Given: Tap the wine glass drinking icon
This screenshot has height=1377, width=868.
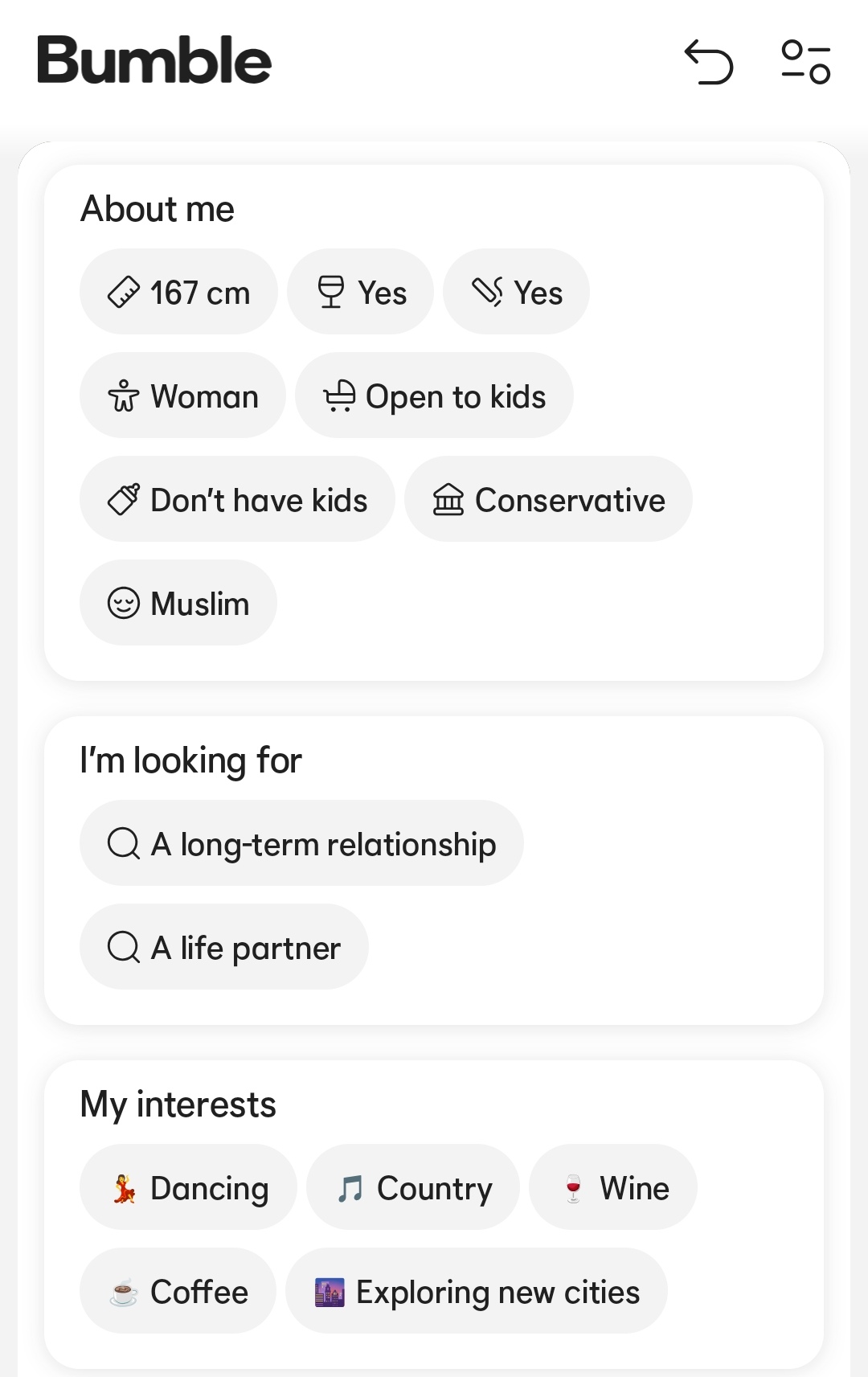Looking at the screenshot, I should point(331,292).
